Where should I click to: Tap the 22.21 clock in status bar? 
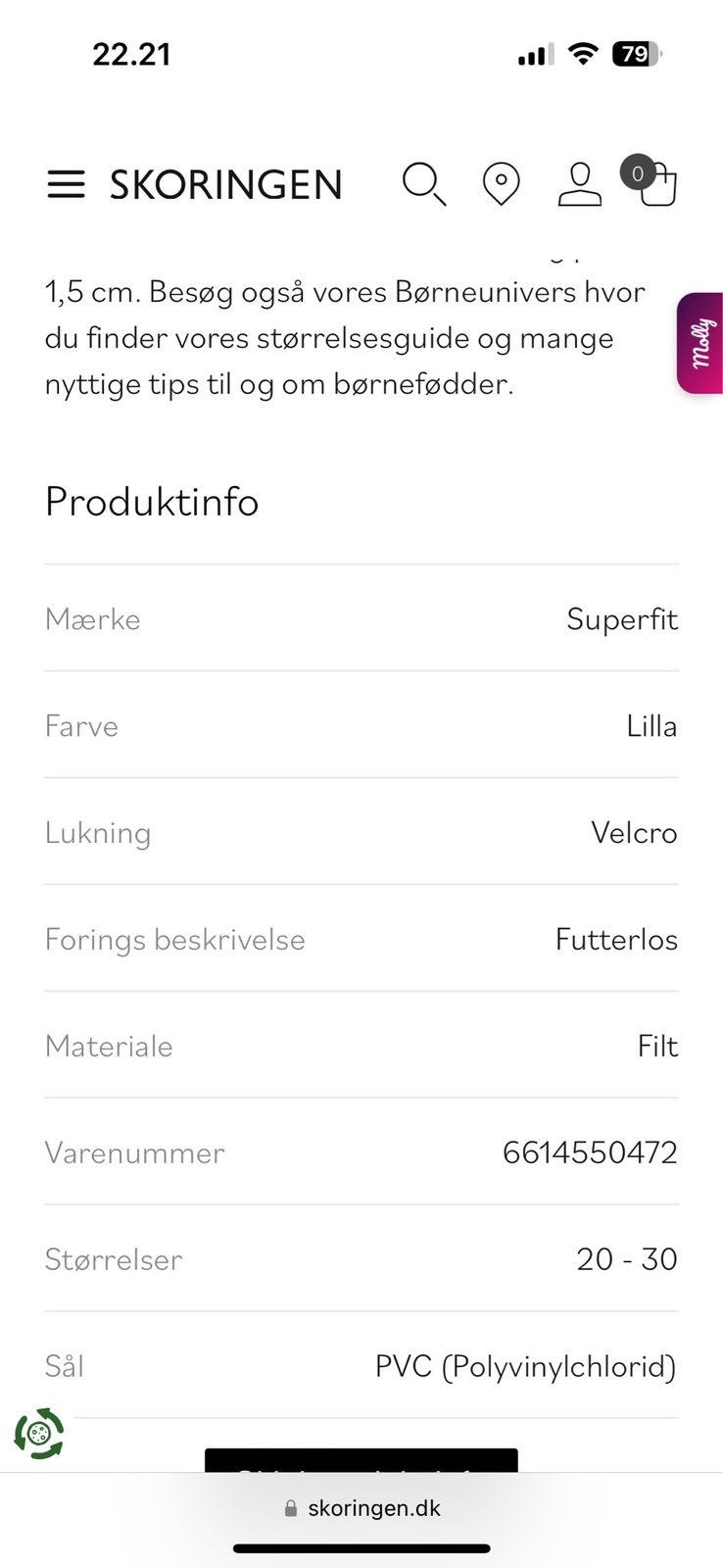tap(131, 54)
